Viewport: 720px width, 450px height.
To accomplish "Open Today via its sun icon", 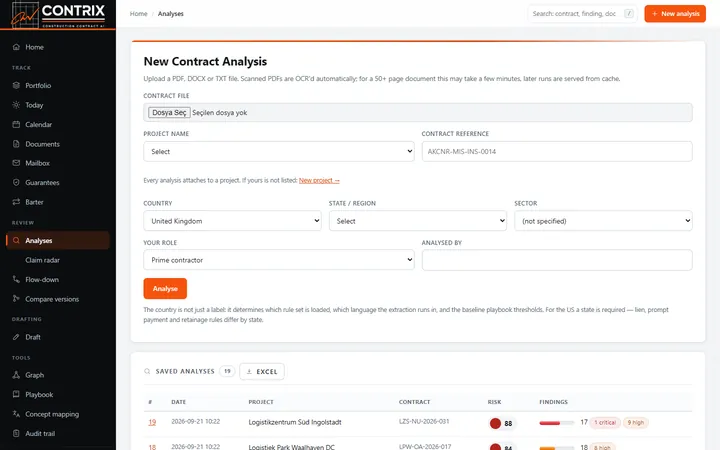I will (16, 105).
